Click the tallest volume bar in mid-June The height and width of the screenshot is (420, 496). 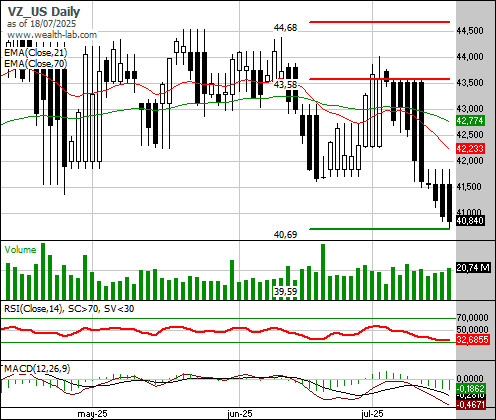(323, 272)
